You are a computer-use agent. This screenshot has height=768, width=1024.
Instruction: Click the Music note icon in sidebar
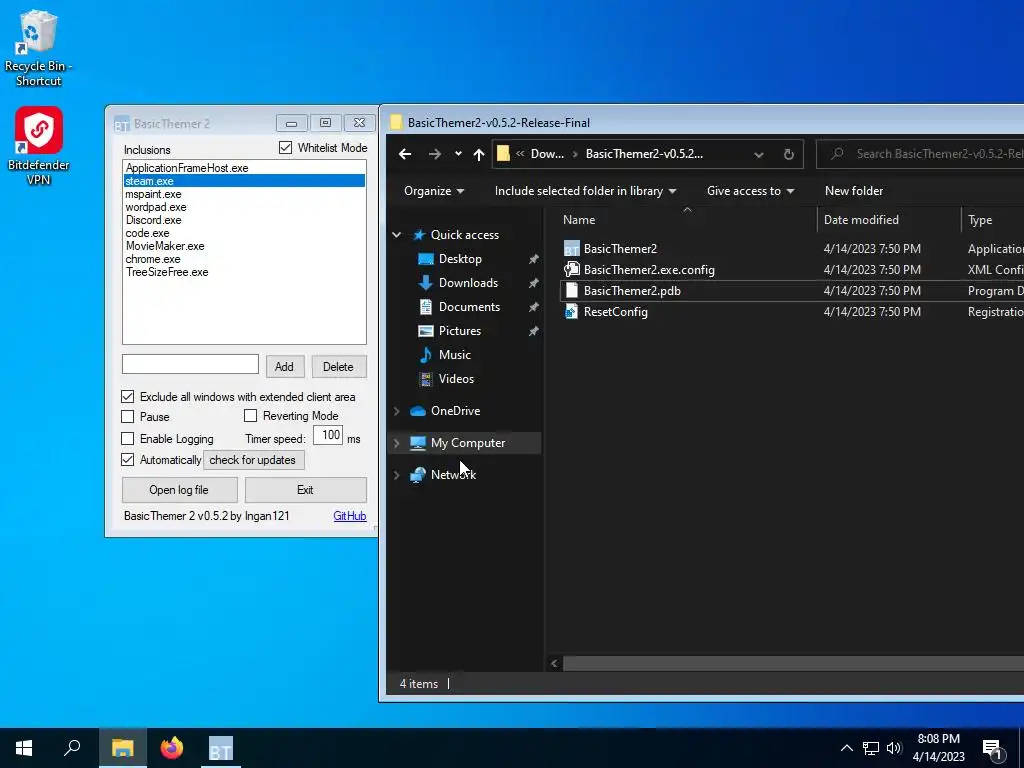tap(425, 355)
